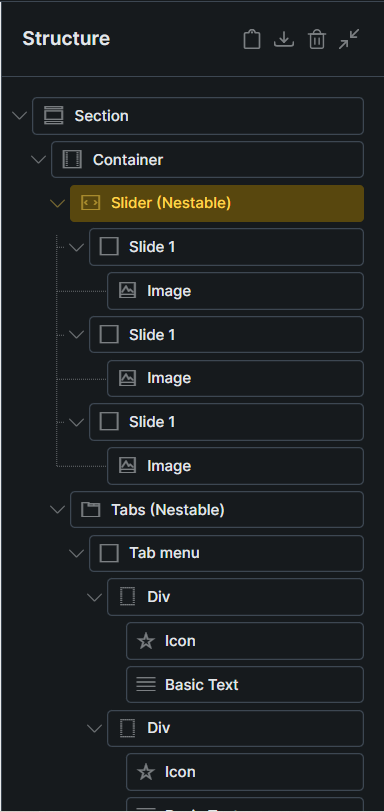The height and width of the screenshot is (812, 384).
Task: Click the star icon of first Icon element
Action: [x=146, y=641]
